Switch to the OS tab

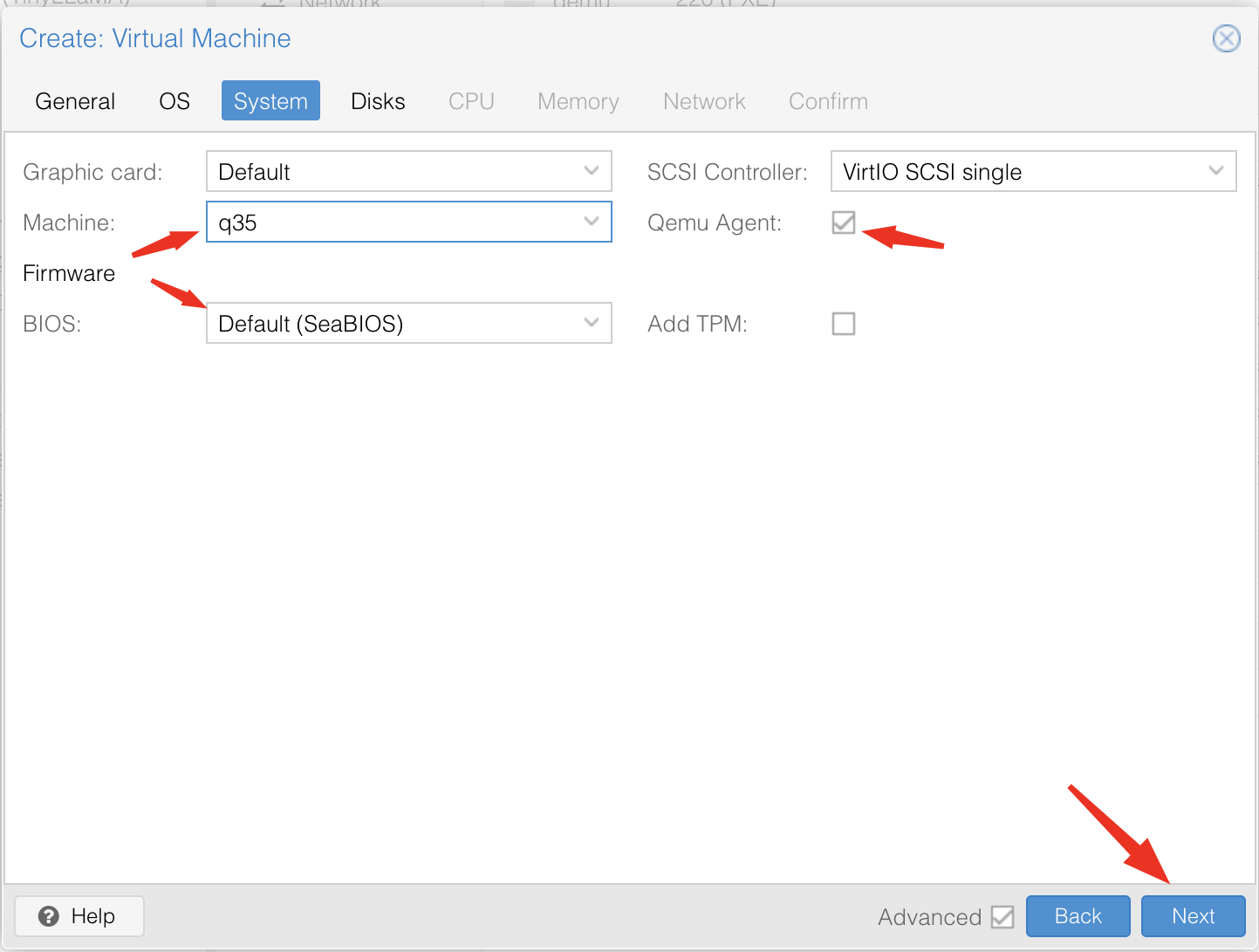coord(174,101)
